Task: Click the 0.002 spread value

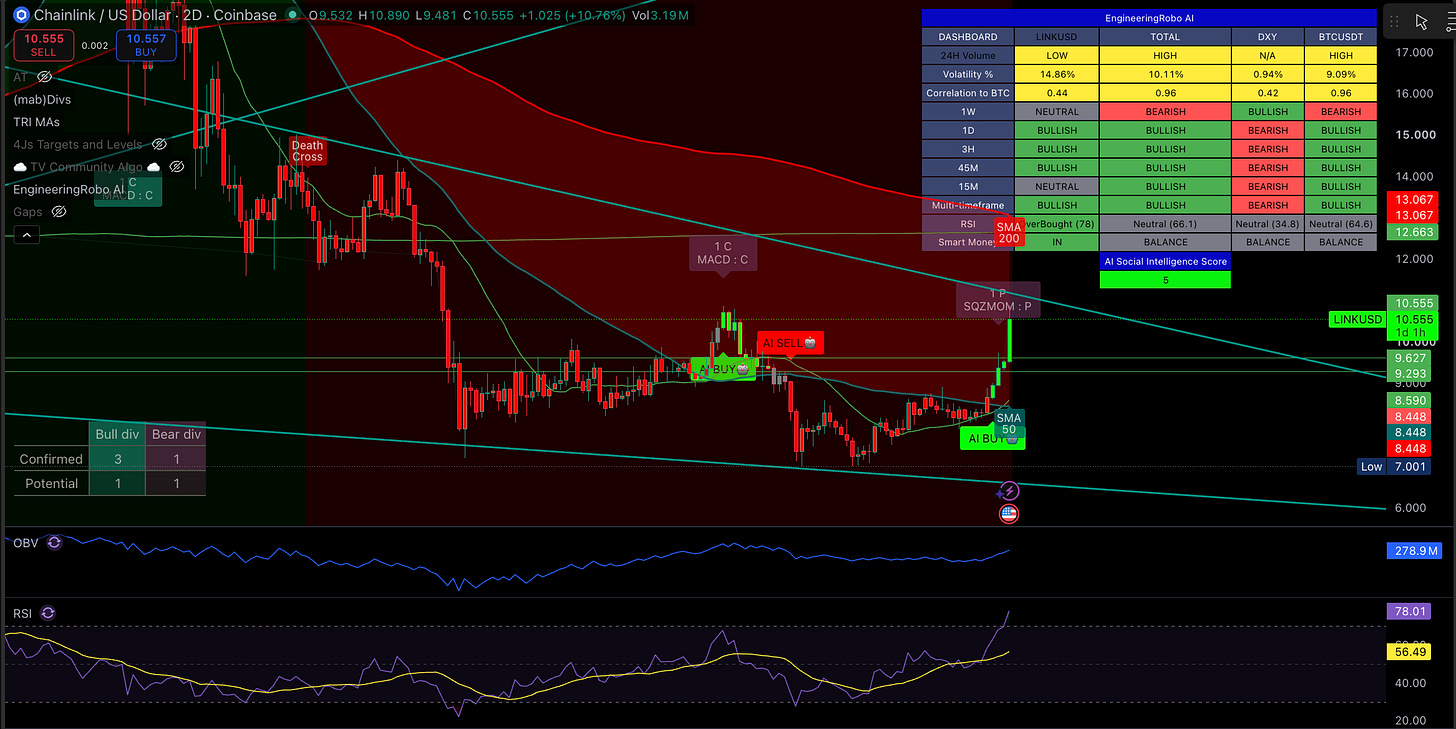Action: [95, 45]
